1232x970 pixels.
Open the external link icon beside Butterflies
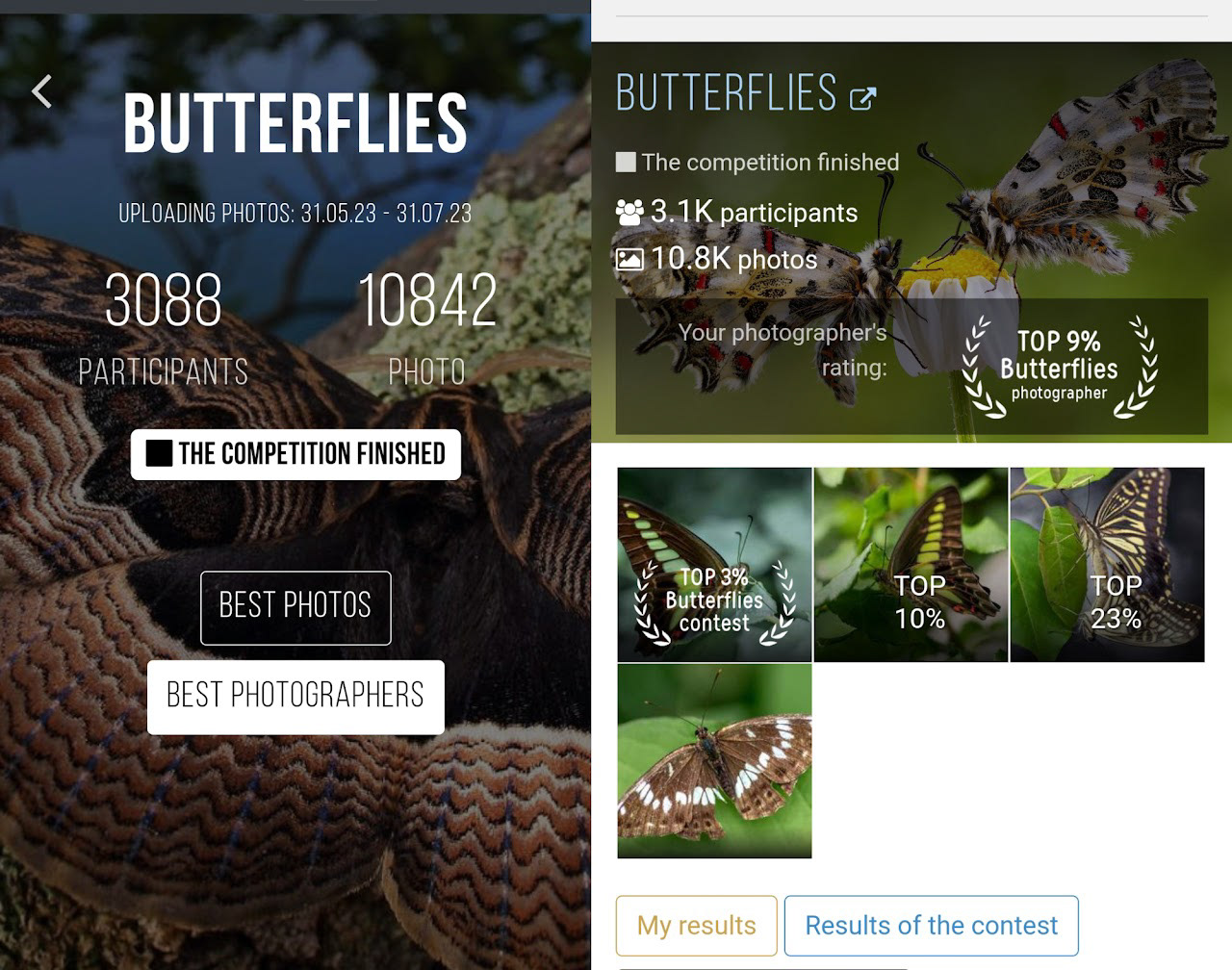[862, 97]
